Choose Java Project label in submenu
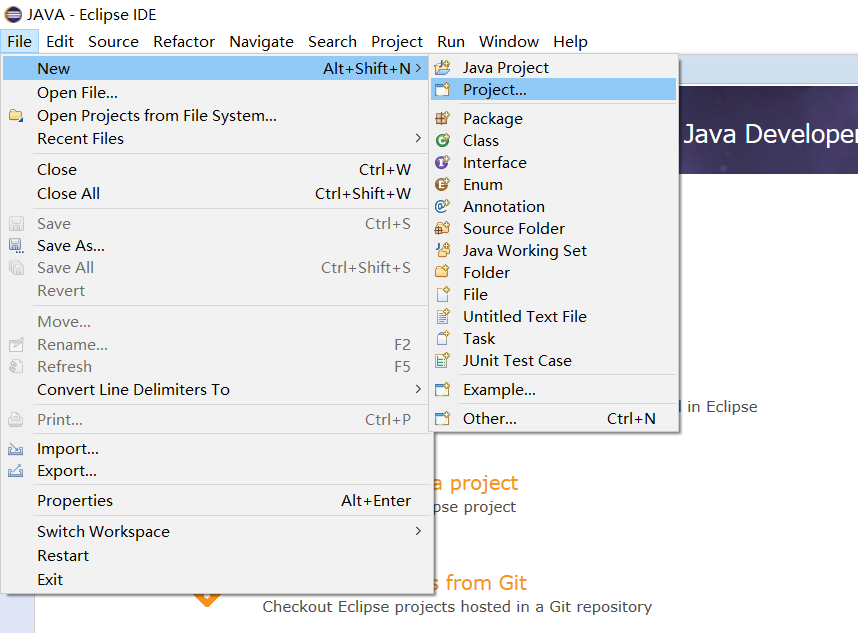 (x=506, y=67)
